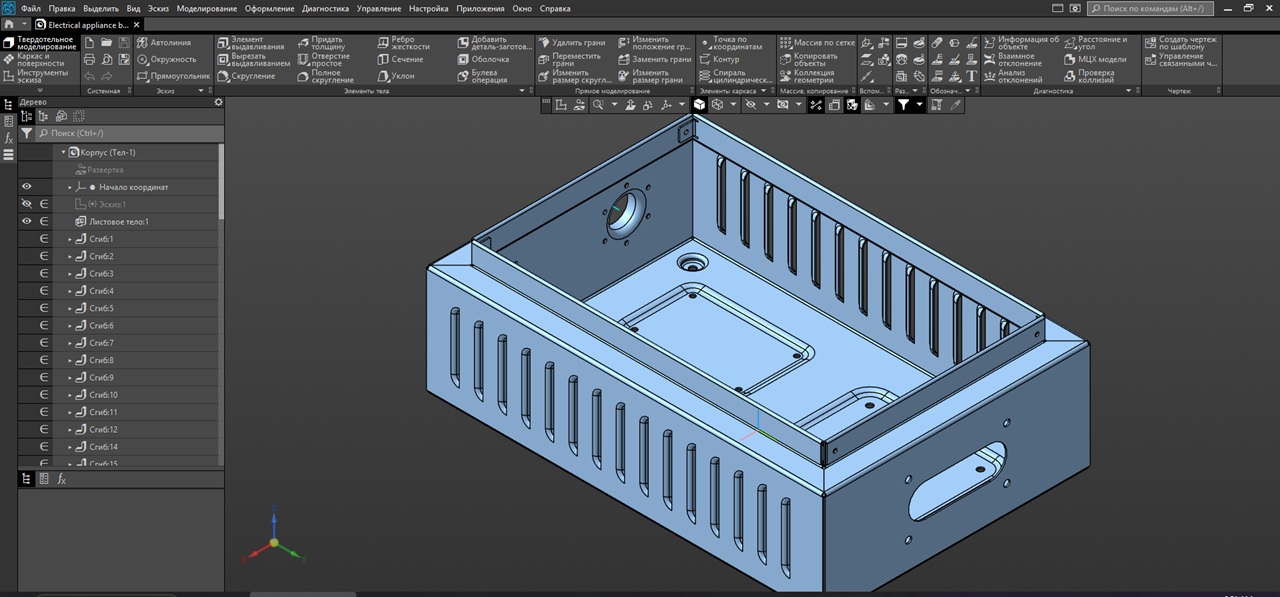Open tree panel settings gear
This screenshot has height=597, width=1280.
(x=218, y=102)
